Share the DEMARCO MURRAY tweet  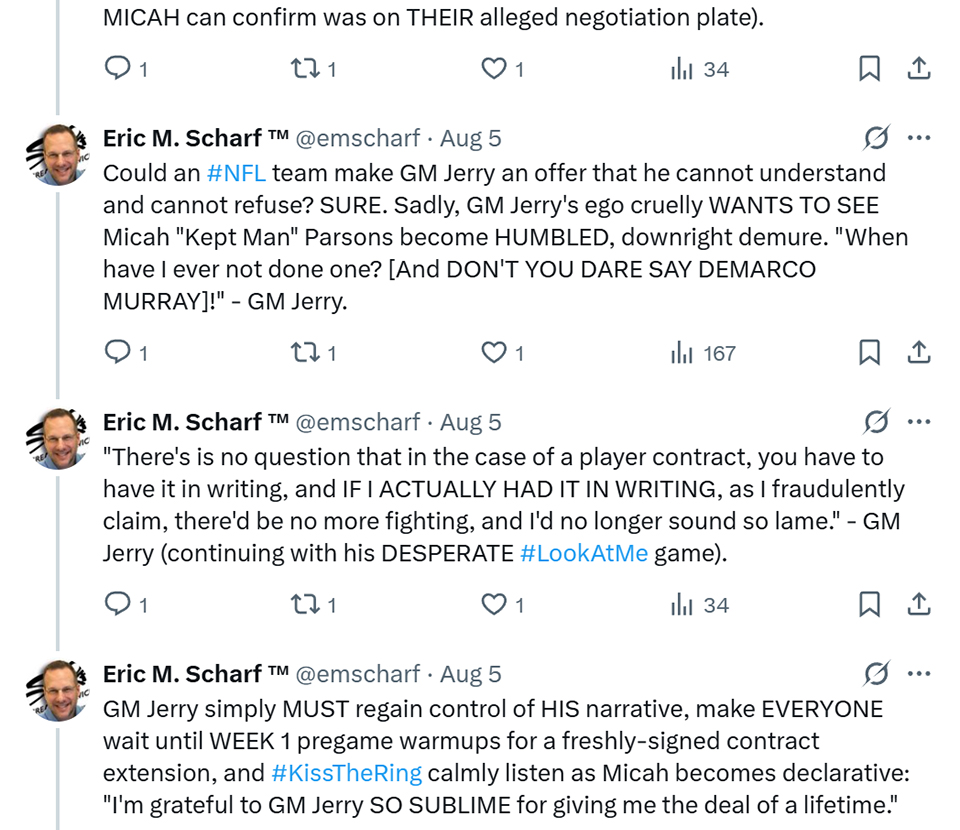click(919, 353)
